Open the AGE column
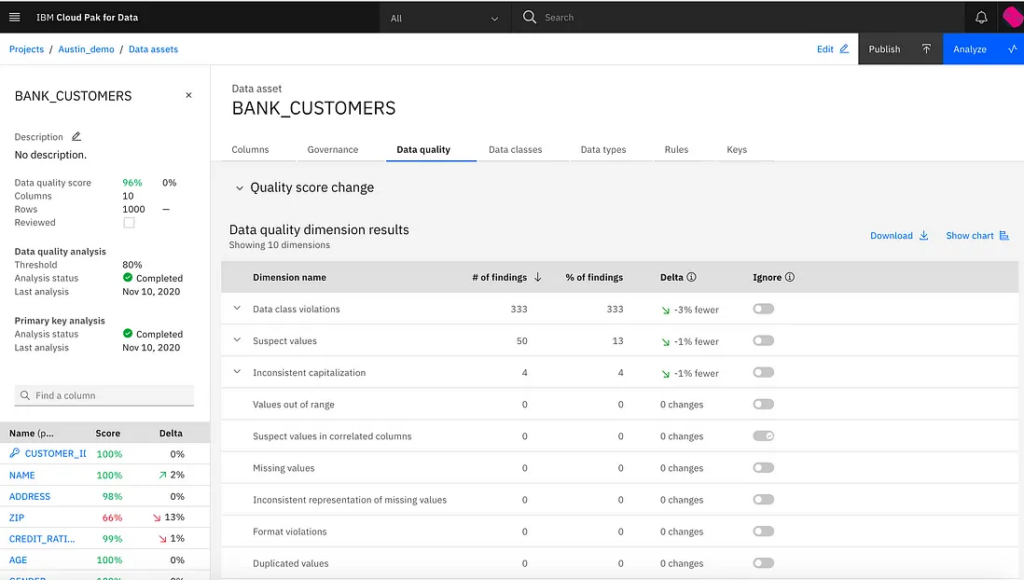 (18, 560)
